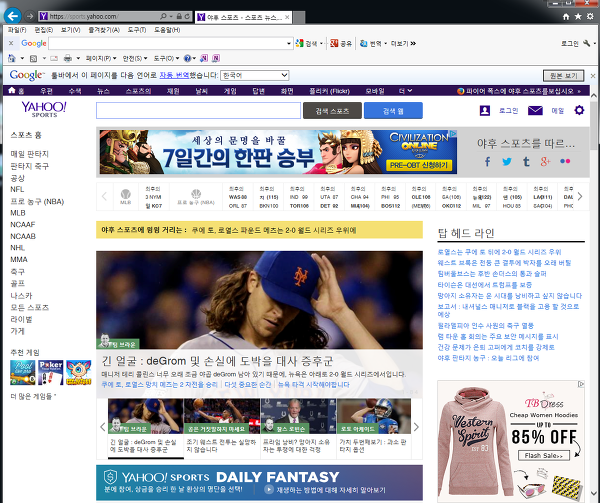Show next scores in the scoreboard
This screenshot has width=600, height=503.
[580, 197]
